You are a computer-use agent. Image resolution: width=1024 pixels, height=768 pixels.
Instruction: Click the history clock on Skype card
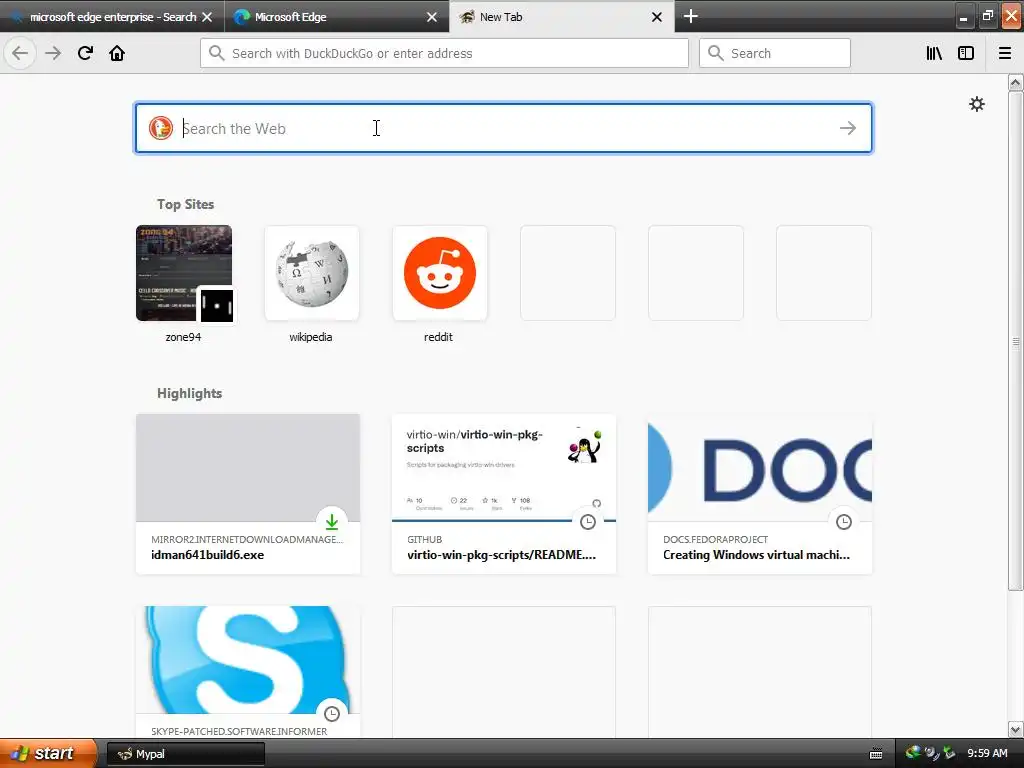point(332,713)
